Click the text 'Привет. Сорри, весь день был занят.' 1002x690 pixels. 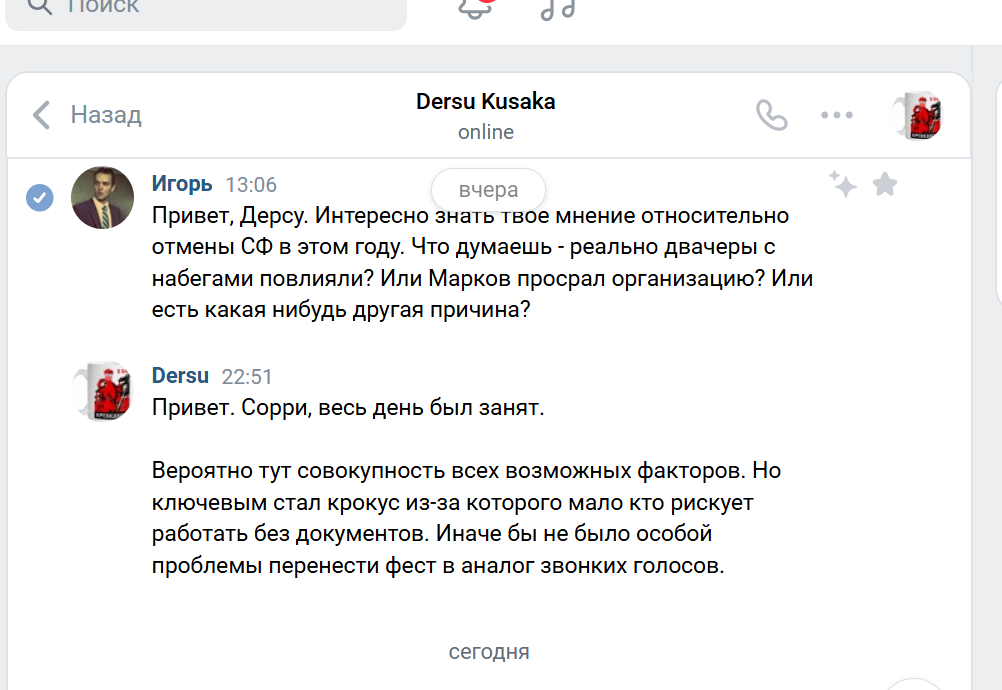point(348,408)
